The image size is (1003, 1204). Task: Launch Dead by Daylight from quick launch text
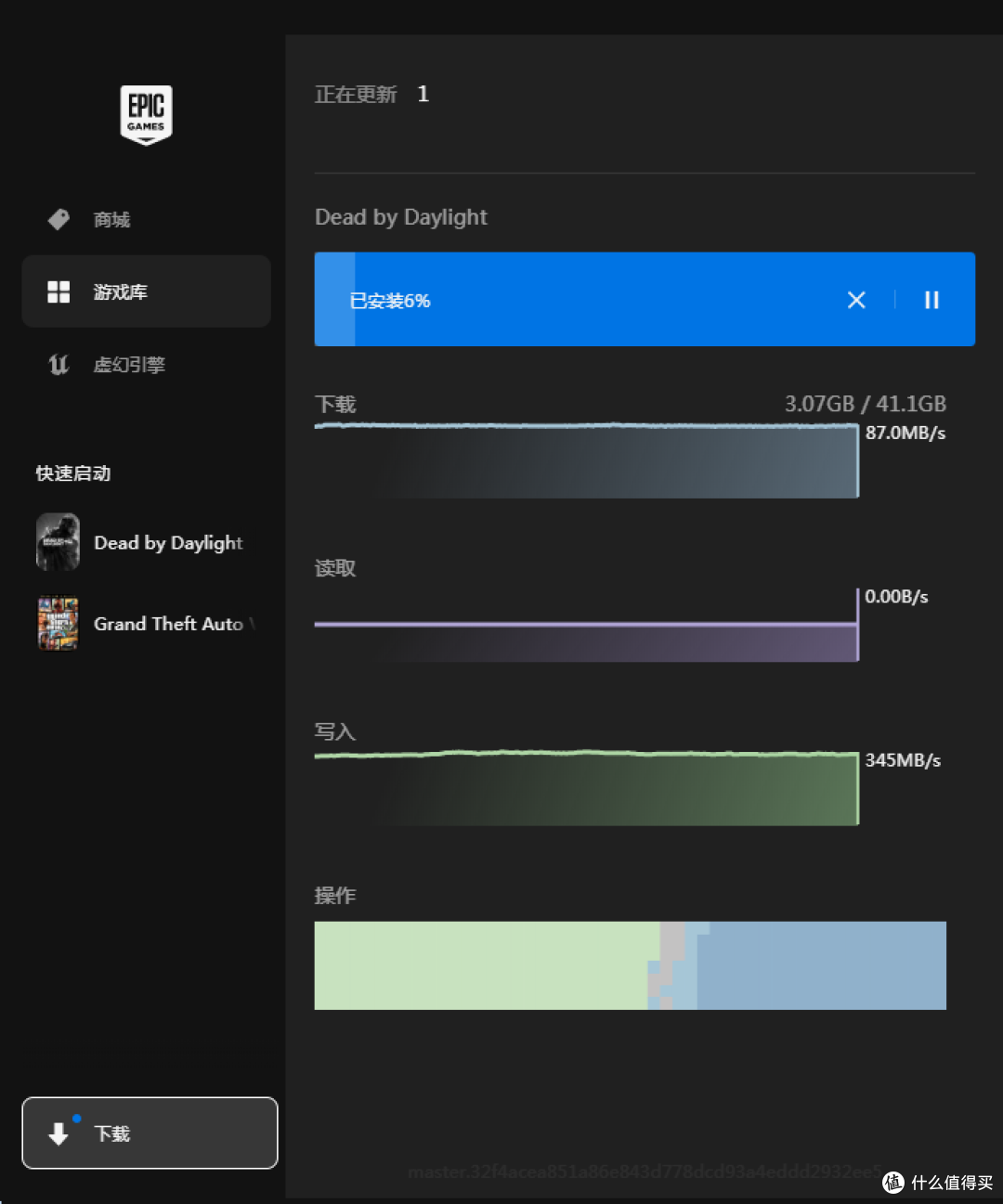coord(168,543)
